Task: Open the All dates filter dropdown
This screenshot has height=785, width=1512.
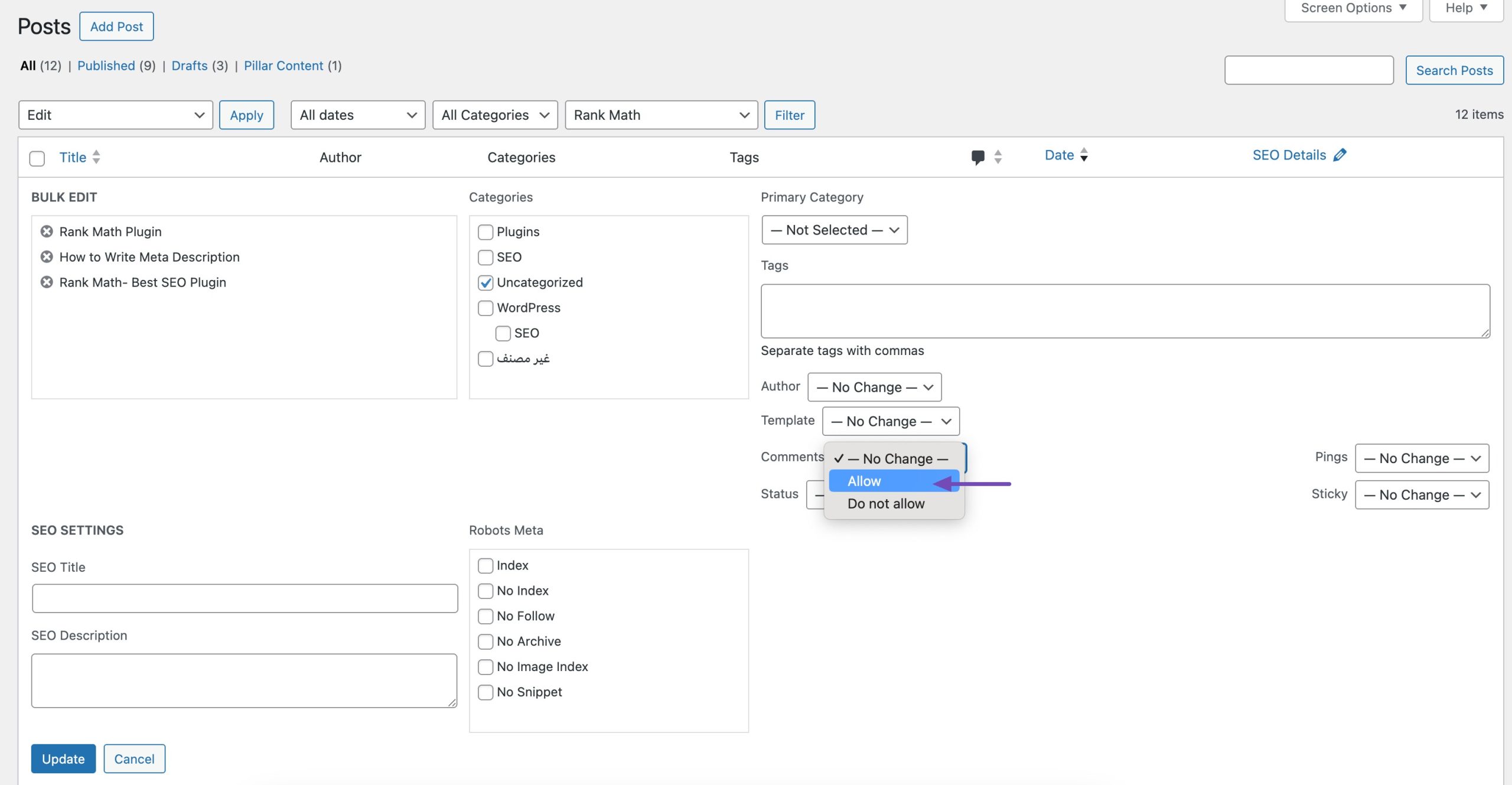Action: click(358, 115)
